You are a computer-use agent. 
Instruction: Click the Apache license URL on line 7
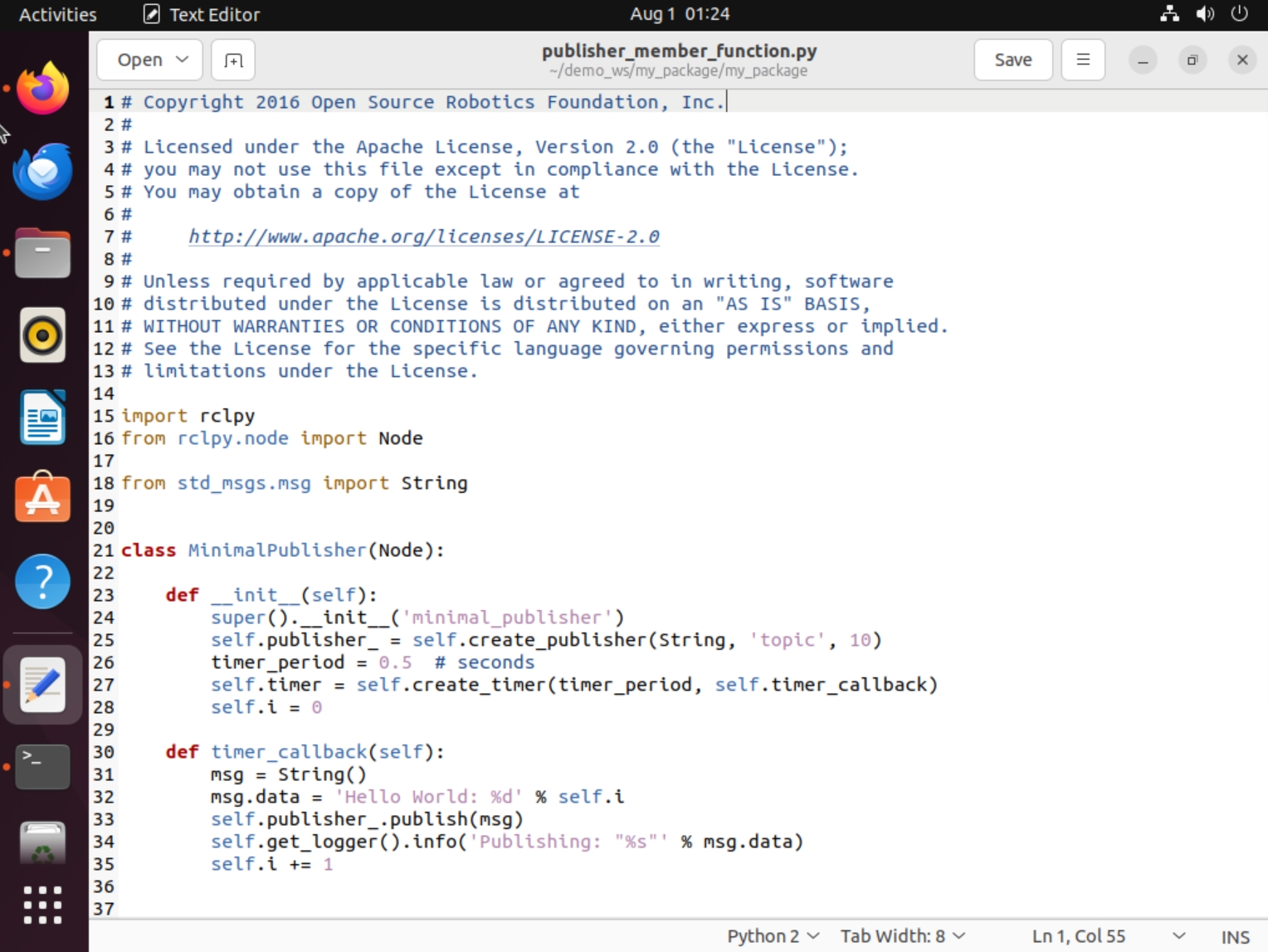tap(424, 237)
